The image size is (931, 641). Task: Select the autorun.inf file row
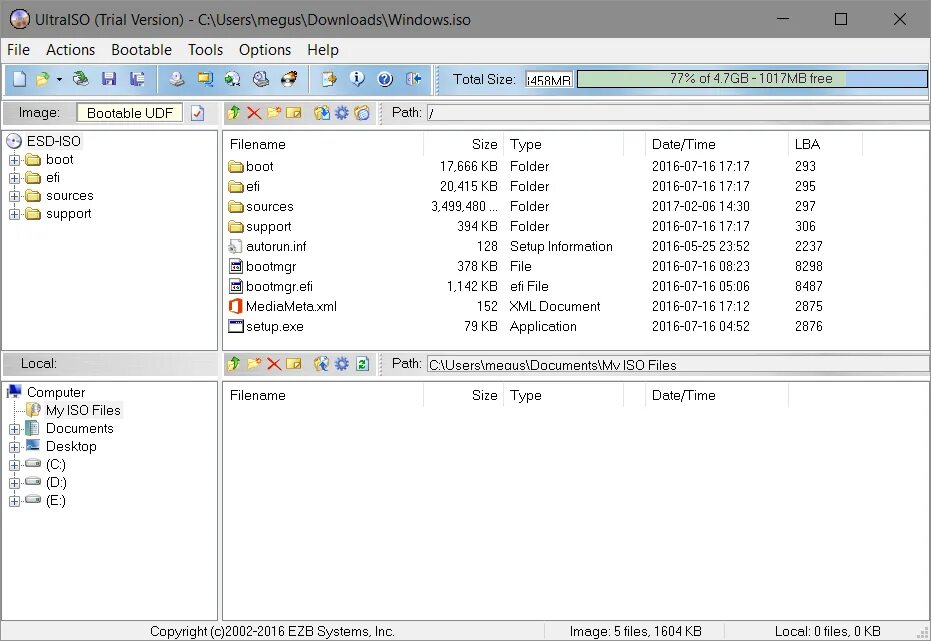[543, 246]
